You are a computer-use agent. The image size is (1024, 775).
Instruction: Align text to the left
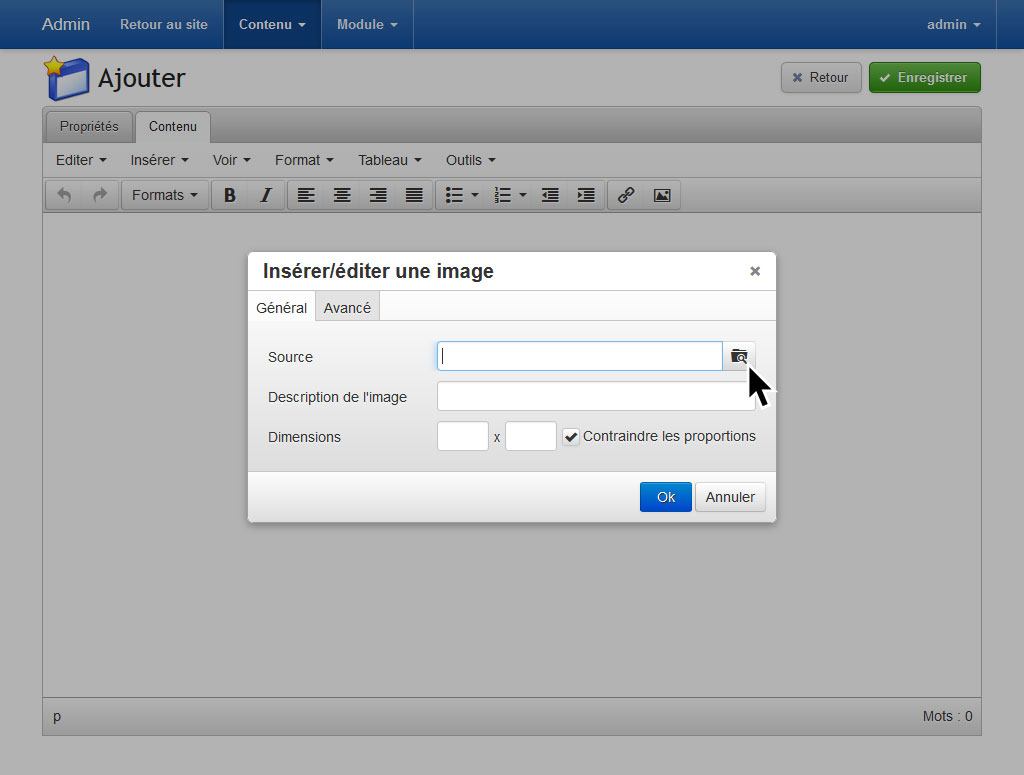pos(306,195)
